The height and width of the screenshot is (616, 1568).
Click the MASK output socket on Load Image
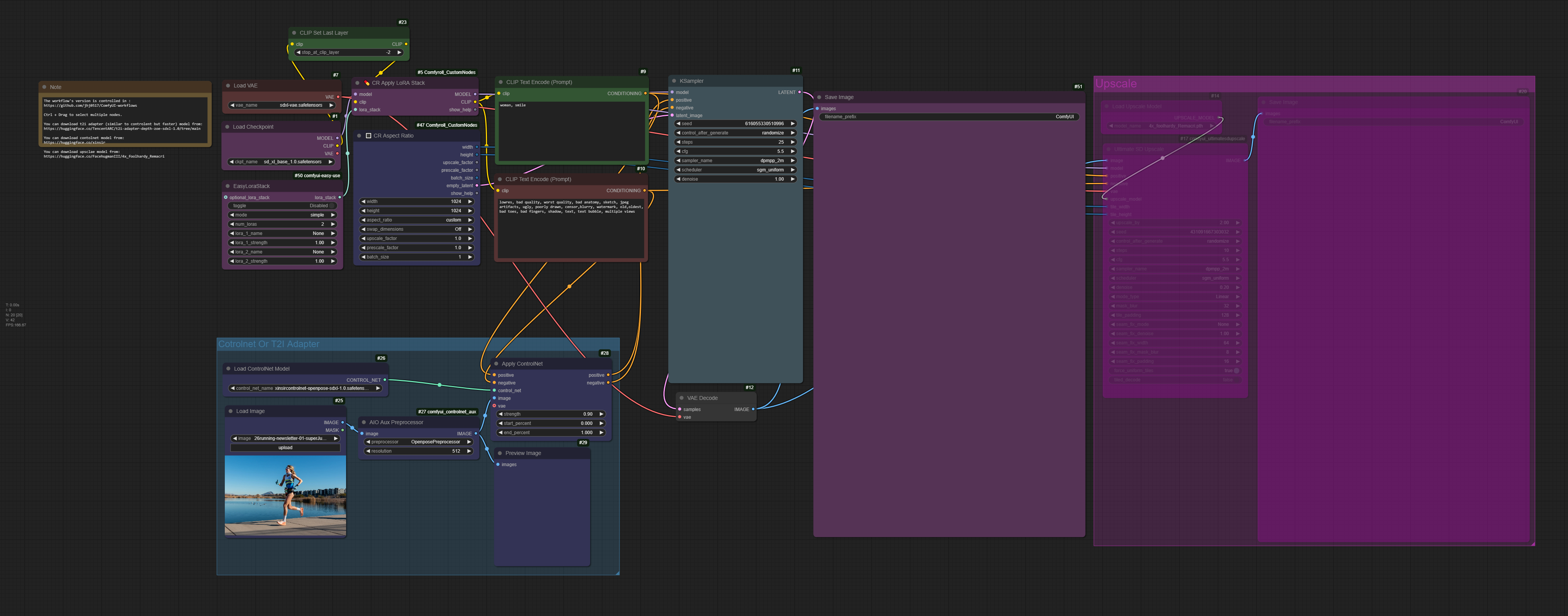click(x=342, y=430)
